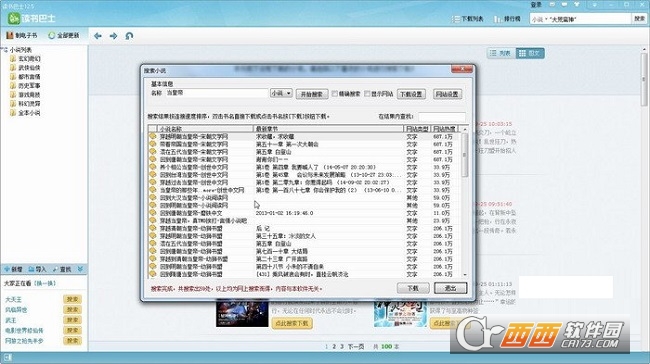Select result row with chapter 第三十五章
650x364 pixels.
[x=304, y=236]
